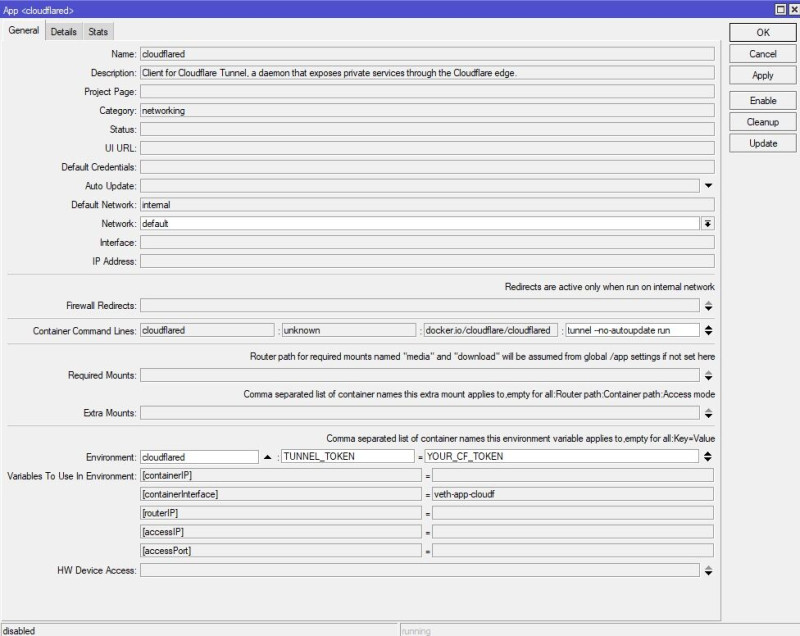The height and width of the screenshot is (636, 800).
Task: Maximize the App cloudflared window
Action: click(x=780, y=9)
